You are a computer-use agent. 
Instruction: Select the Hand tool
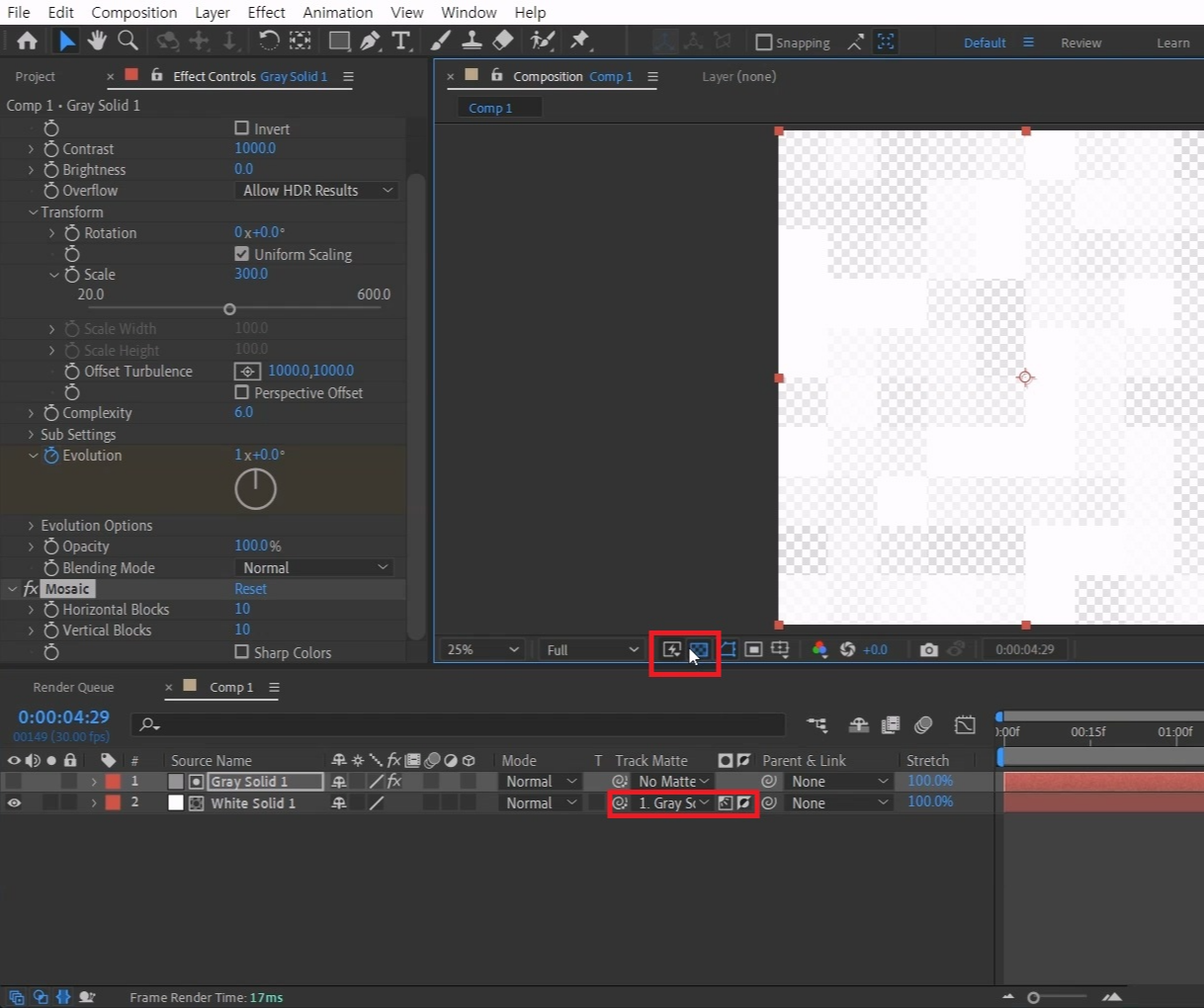click(97, 41)
